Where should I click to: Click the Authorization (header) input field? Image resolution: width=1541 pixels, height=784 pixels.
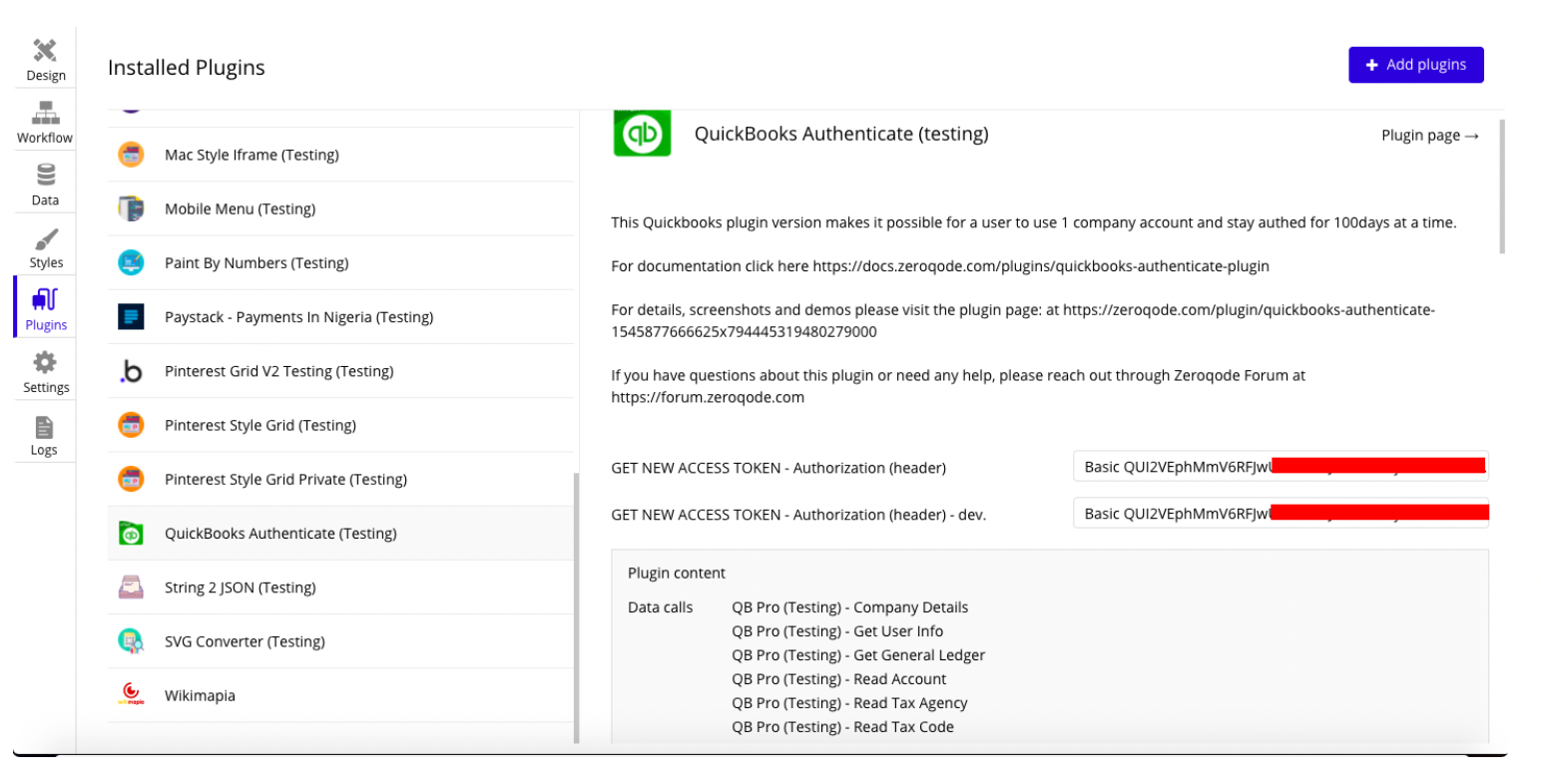(x=1281, y=466)
